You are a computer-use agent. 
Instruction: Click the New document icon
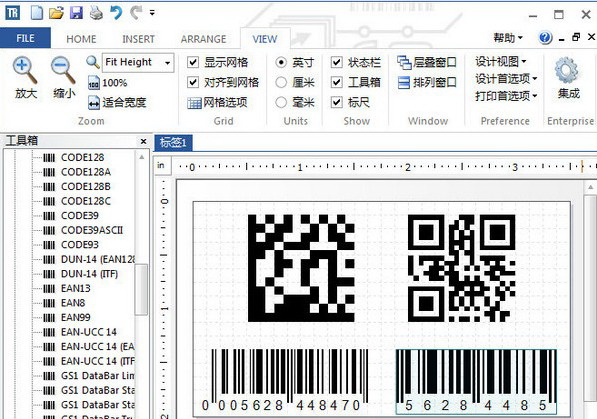pyautogui.click(x=37, y=13)
